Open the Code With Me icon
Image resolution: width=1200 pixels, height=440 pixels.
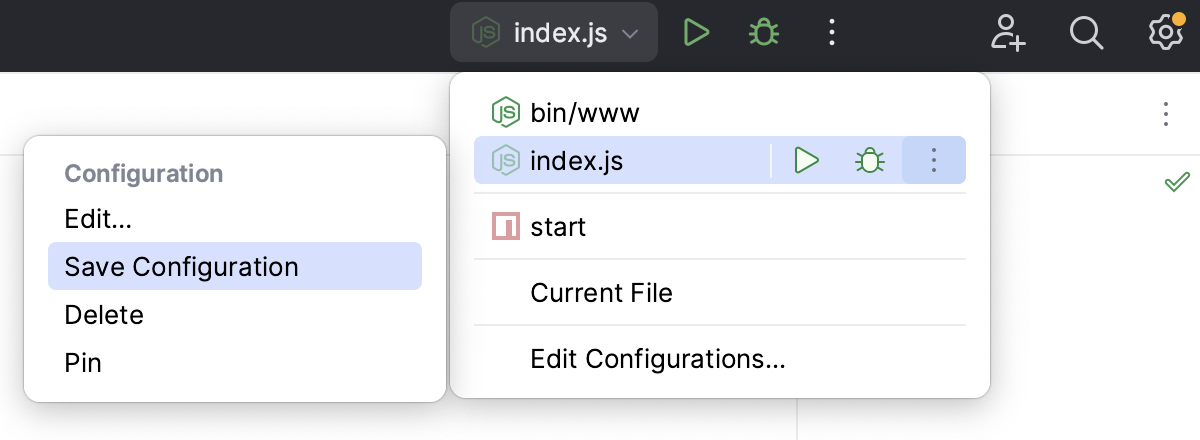coord(1008,33)
